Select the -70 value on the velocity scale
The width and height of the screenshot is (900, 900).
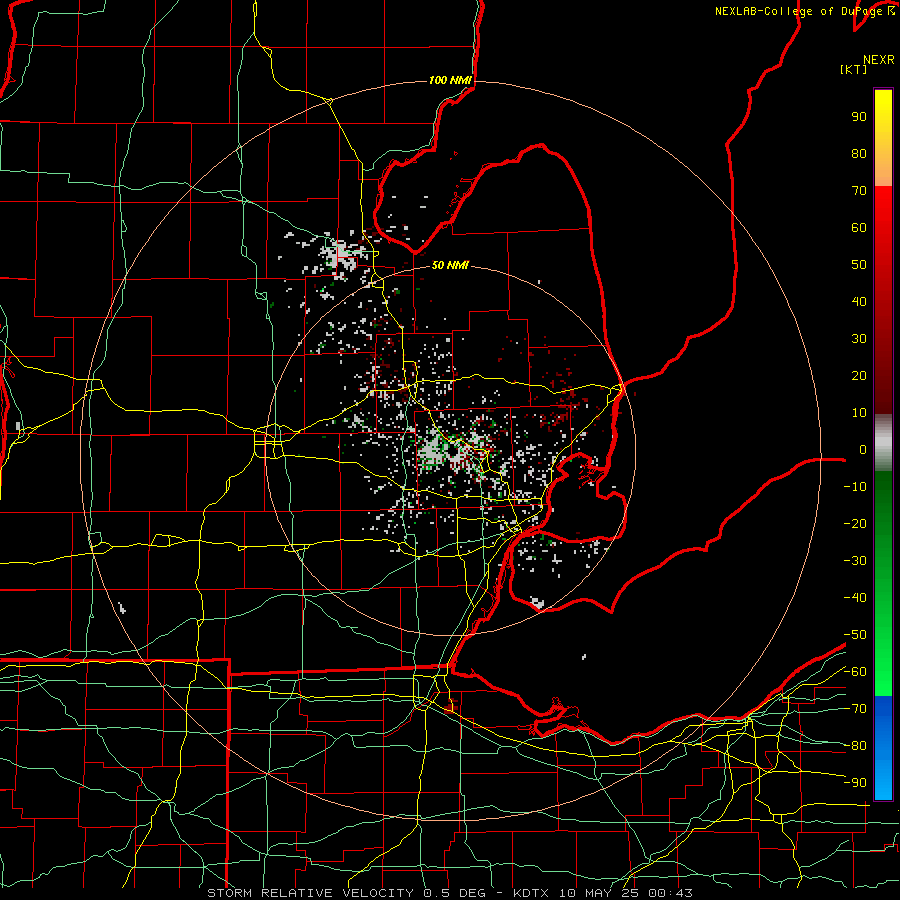point(855,709)
